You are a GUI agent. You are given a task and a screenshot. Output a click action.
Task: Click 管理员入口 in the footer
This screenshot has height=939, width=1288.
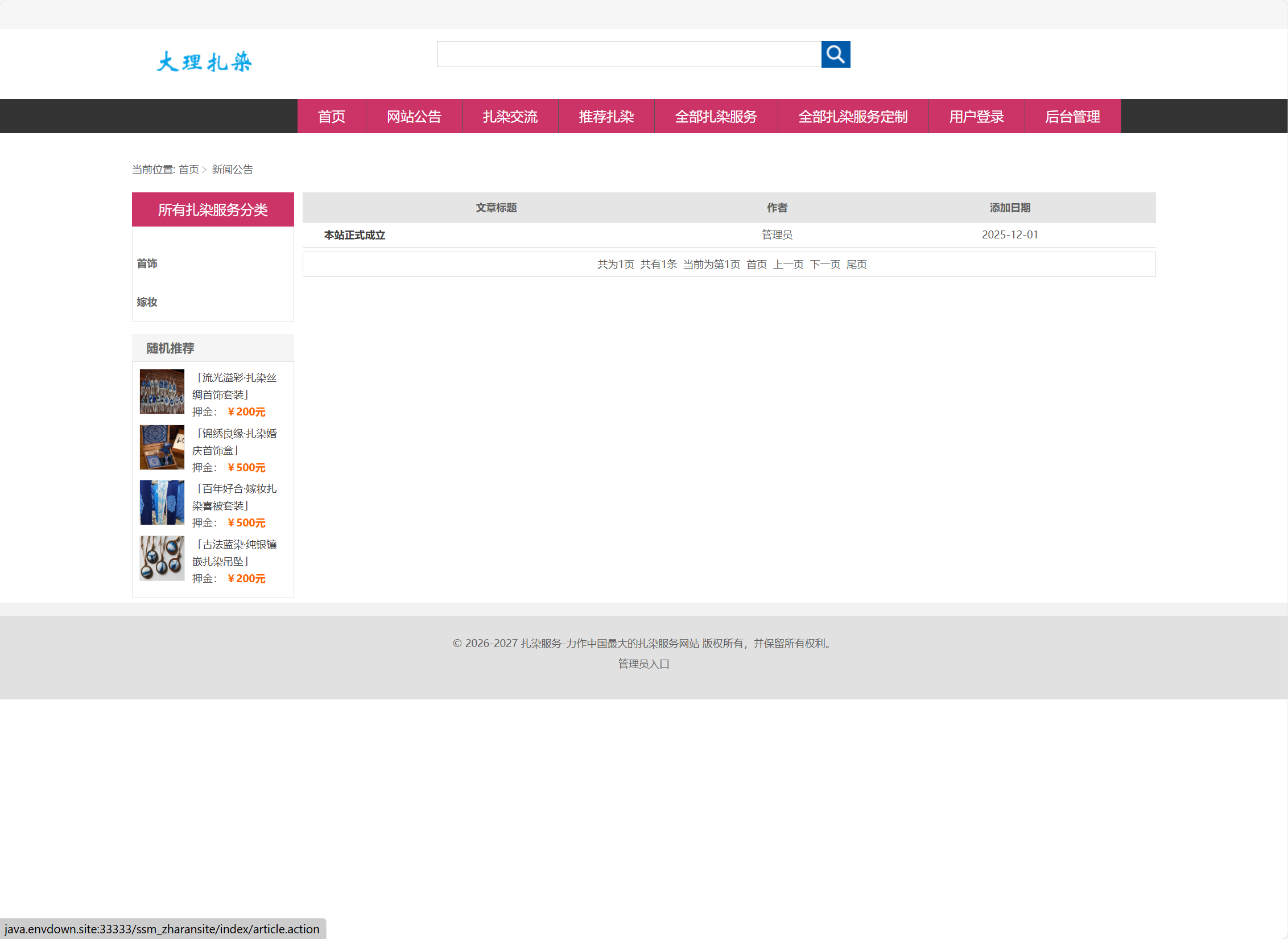click(643, 664)
